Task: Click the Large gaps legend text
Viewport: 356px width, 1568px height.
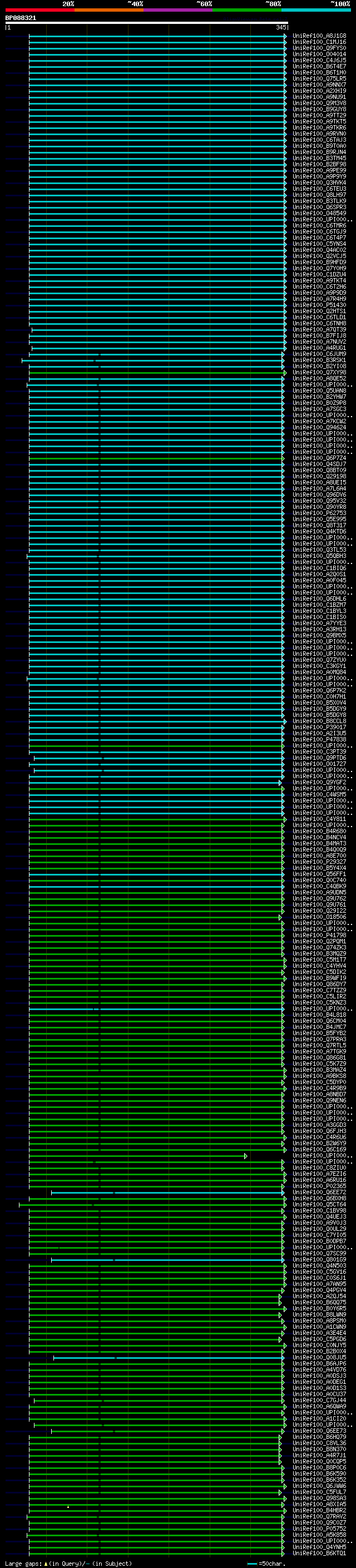Action: point(68,1564)
